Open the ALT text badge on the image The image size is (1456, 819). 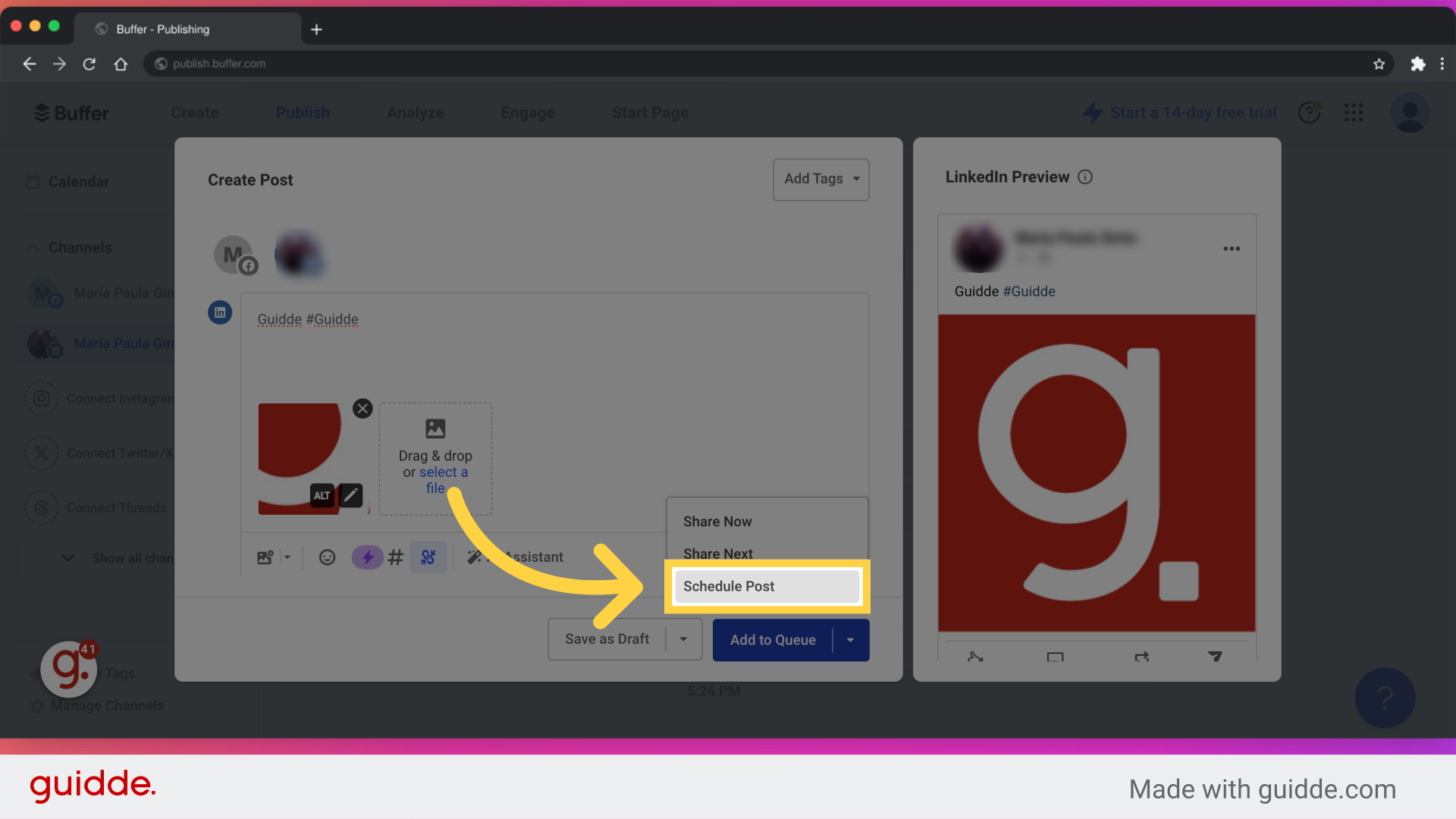click(322, 495)
